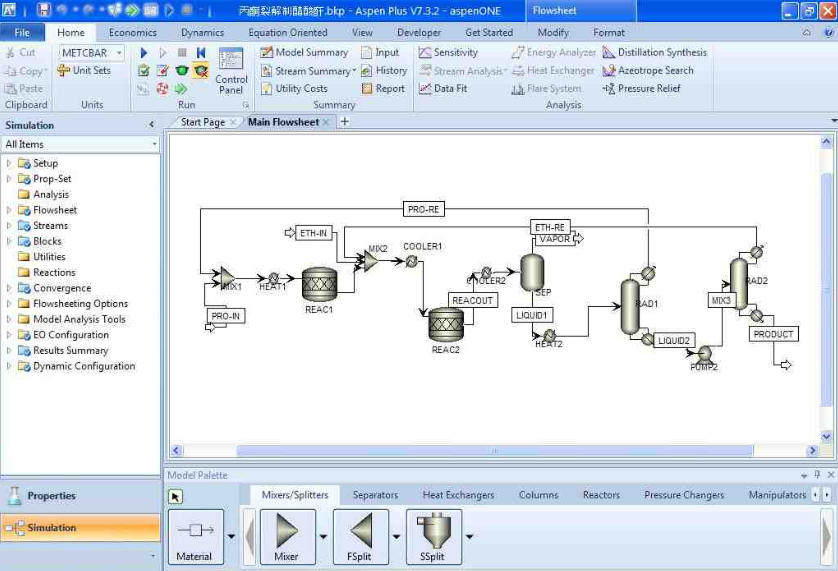Select the FSplit block in the palette
Screen dimensions: 838x571
point(360,536)
